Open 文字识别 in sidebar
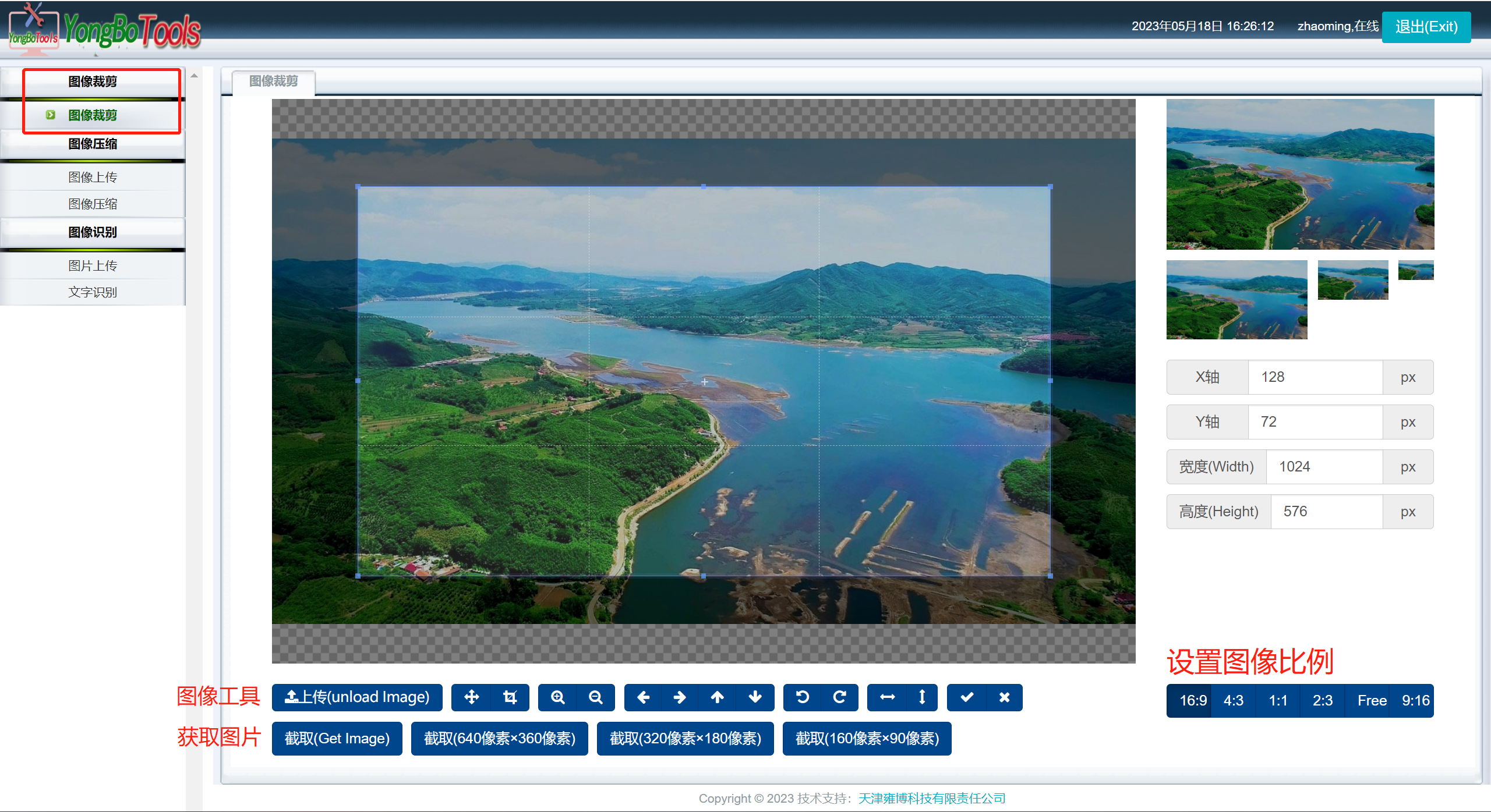 (x=93, y=292)
